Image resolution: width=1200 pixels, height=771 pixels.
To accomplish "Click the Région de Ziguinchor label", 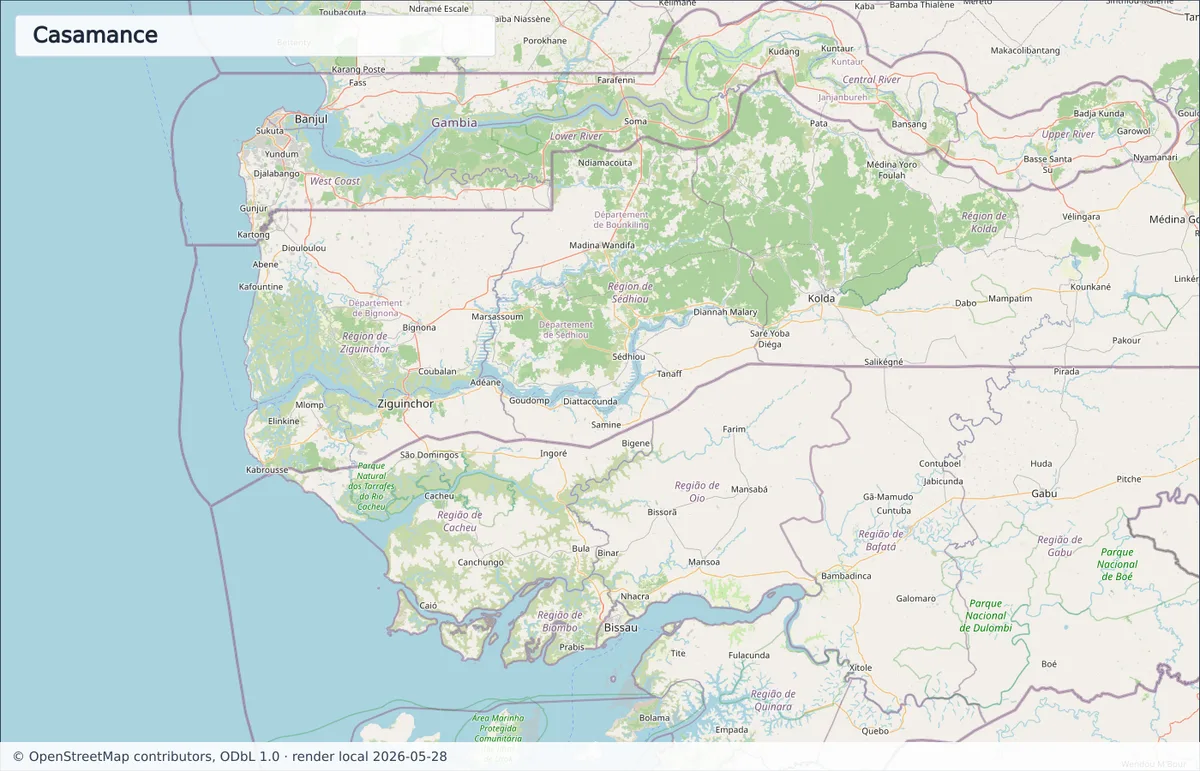I will pyautogui.click(x=365, y=343).
